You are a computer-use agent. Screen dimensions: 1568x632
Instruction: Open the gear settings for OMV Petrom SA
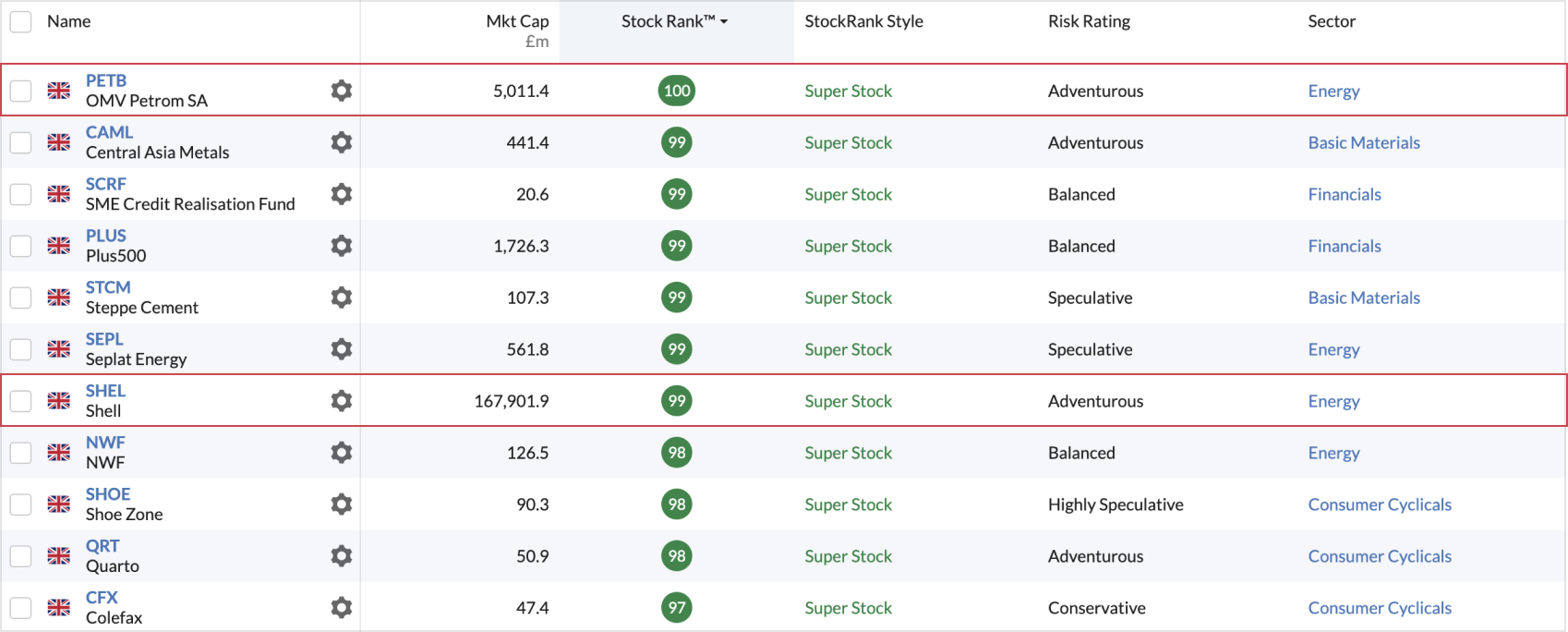342,91
